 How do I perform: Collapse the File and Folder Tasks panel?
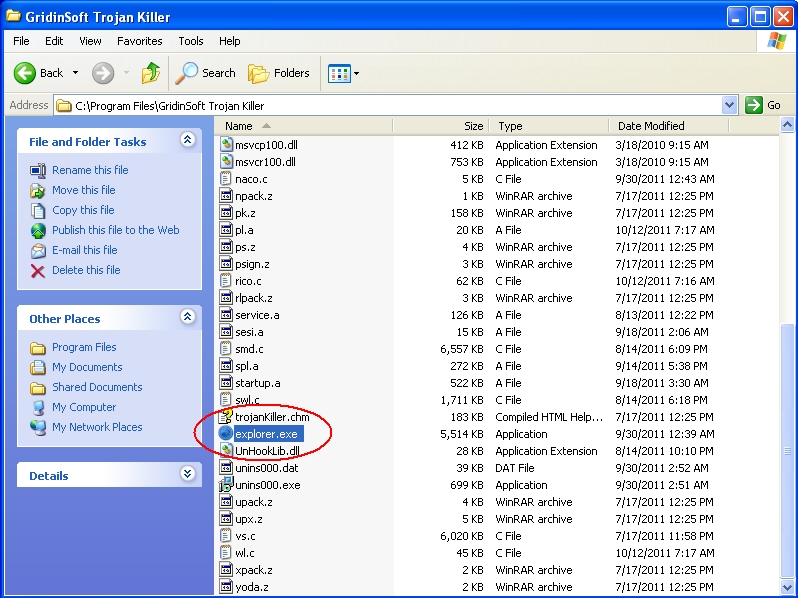tap(187, 139)
